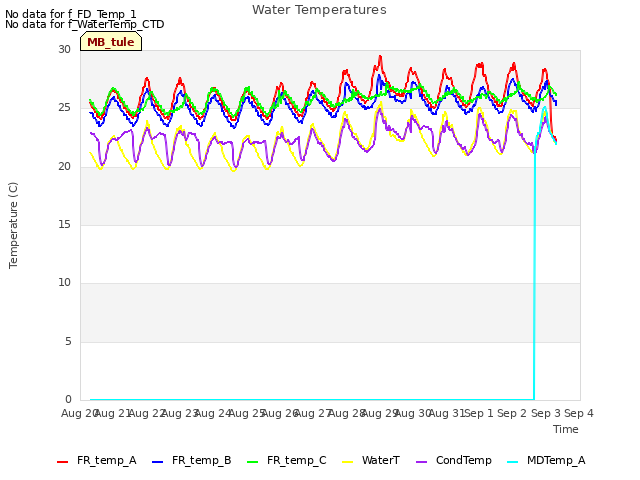Click 'No data for f_WaterTemp_CTD' message
Screen dimensions: 640x480
click(84, 24)
